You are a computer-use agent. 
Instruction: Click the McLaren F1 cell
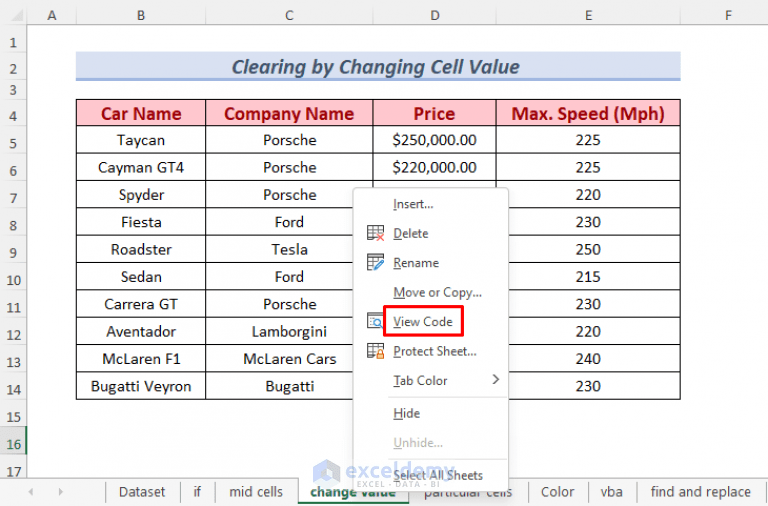pyautogui.click(x=141, y=359)
